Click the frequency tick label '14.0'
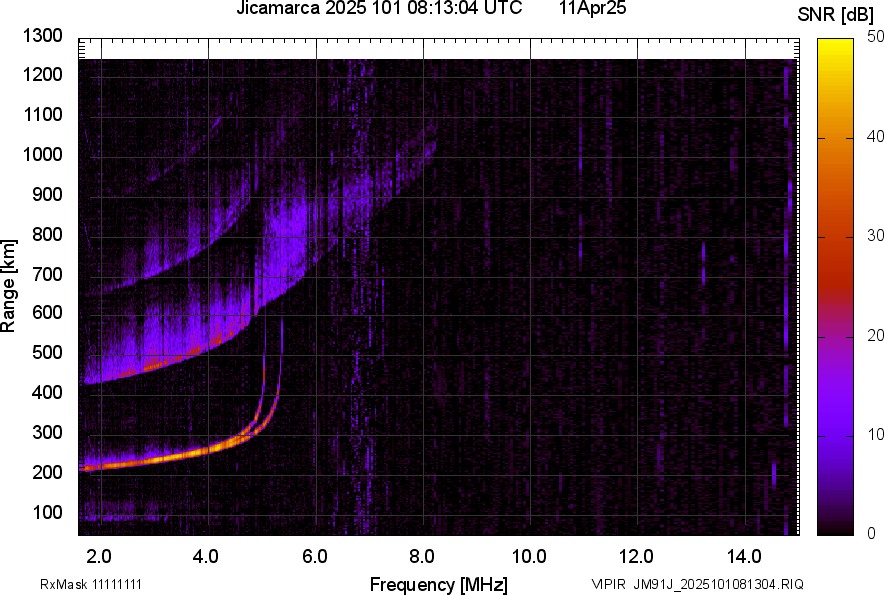 click(x=744, y=556)
